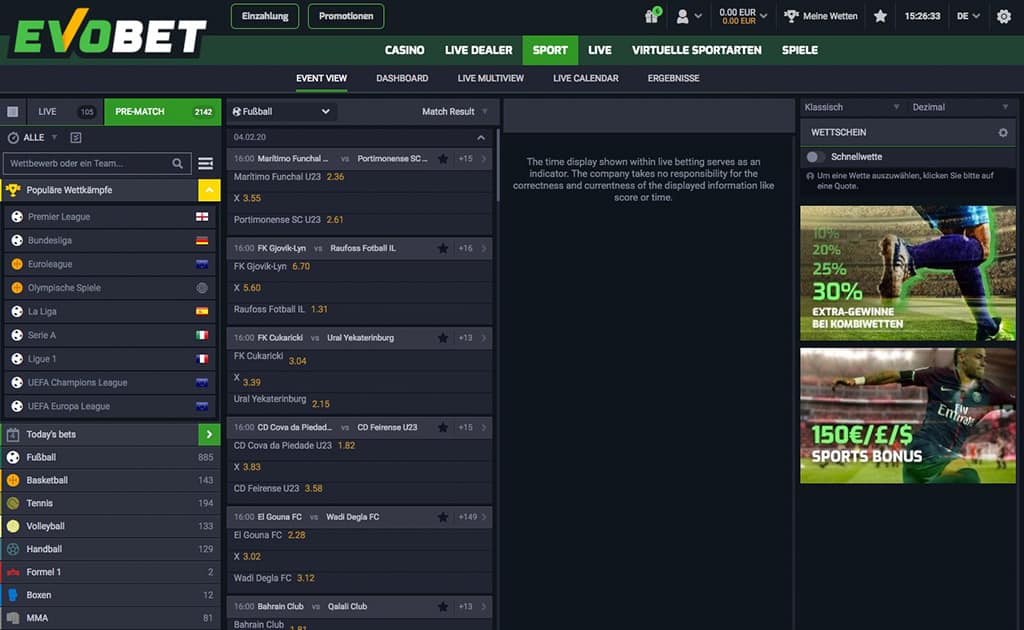
Task: Click the document icon beside ALLE filter
Action: 76,138
